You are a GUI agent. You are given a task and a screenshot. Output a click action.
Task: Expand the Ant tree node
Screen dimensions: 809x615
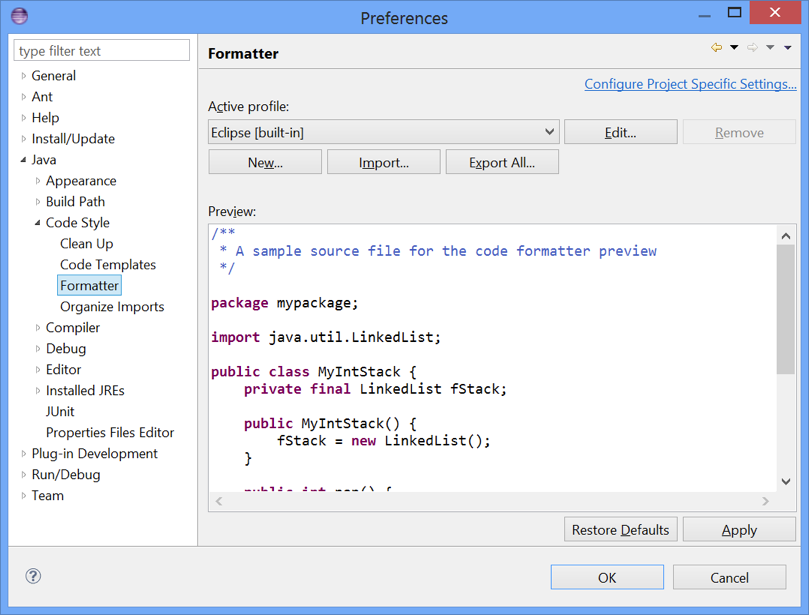pyautogui.click(x=24, y=96)
